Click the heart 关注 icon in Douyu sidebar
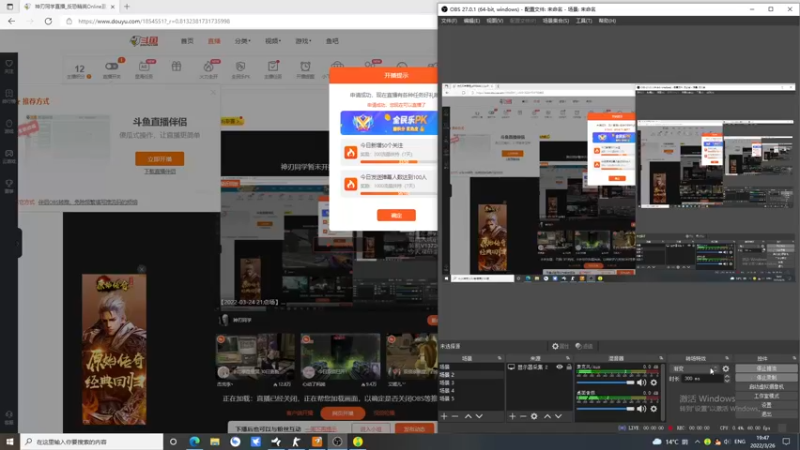 click(9, 66)
